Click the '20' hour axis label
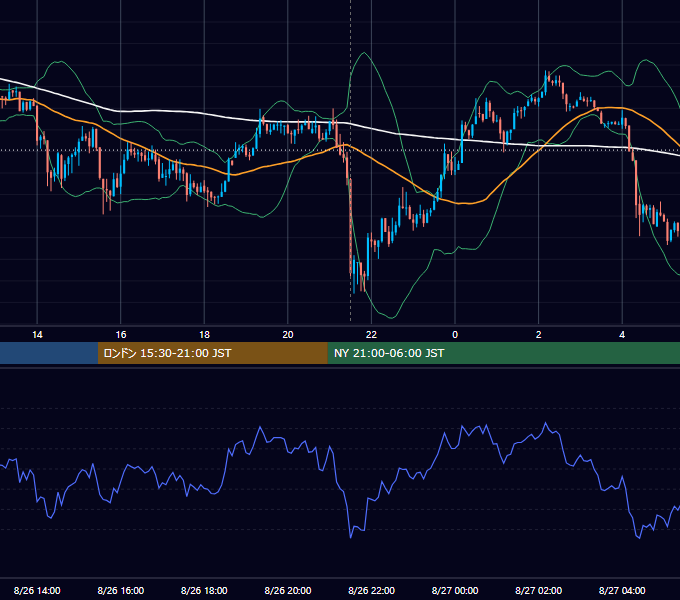The width and height of the screenshot is (680, 600). (x=288, y=335)
